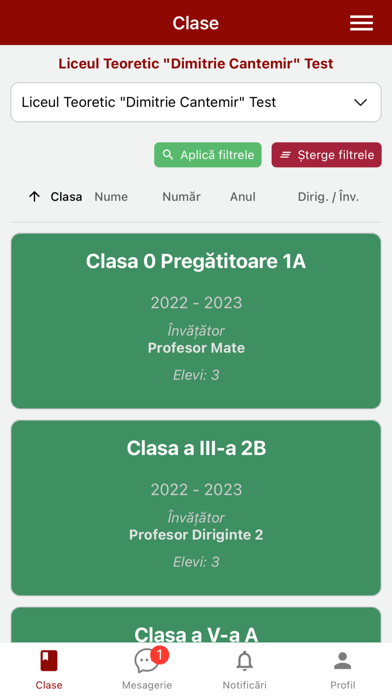Sort classes by Număr column
The height and width of the screenshot is (696, 392).
pyautogui.click(x=181, y=197)
